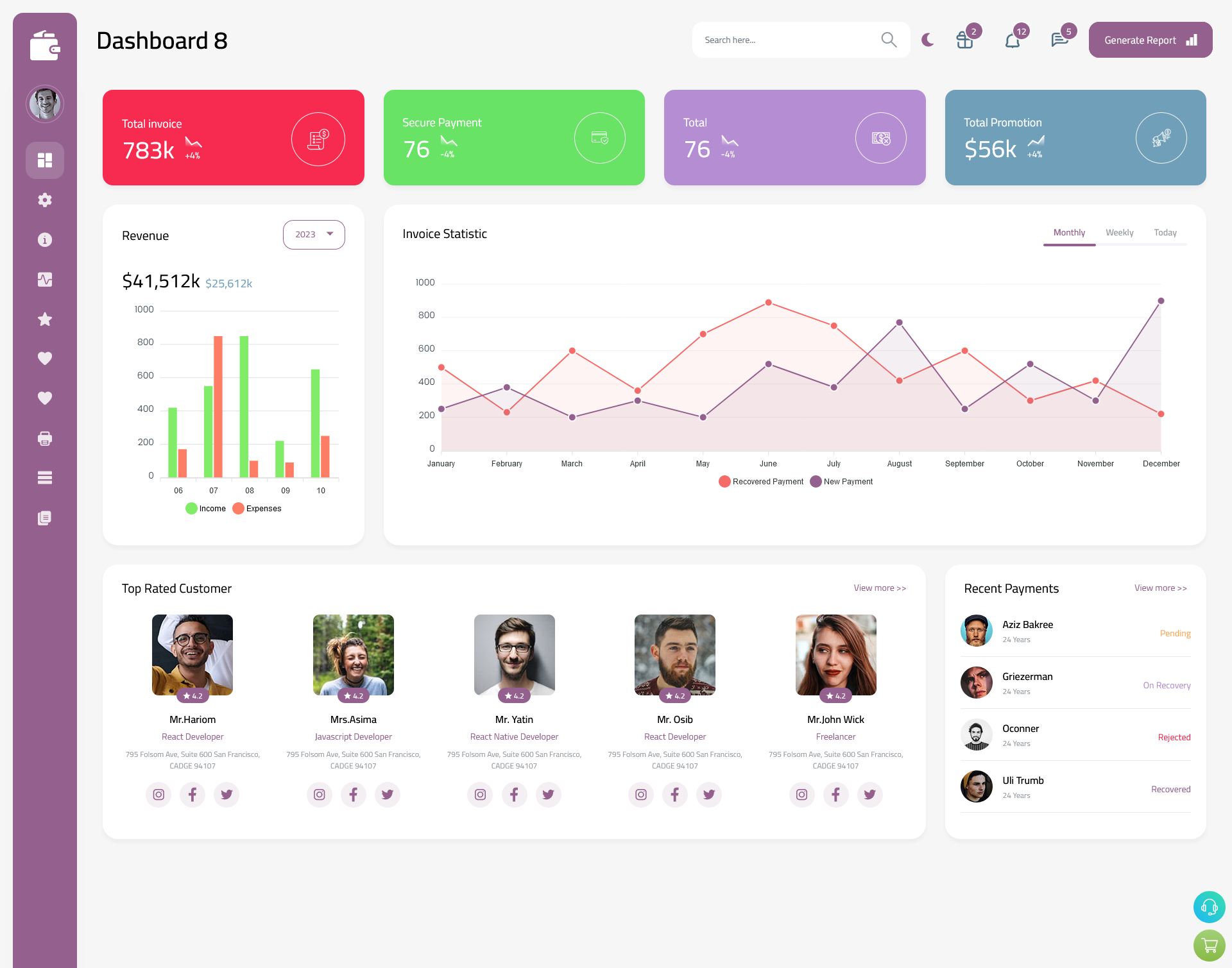Click the document/report sidebar icon
Image resolution: width=1232 pixels, height=968 pixels.
[x=44, y=517]
